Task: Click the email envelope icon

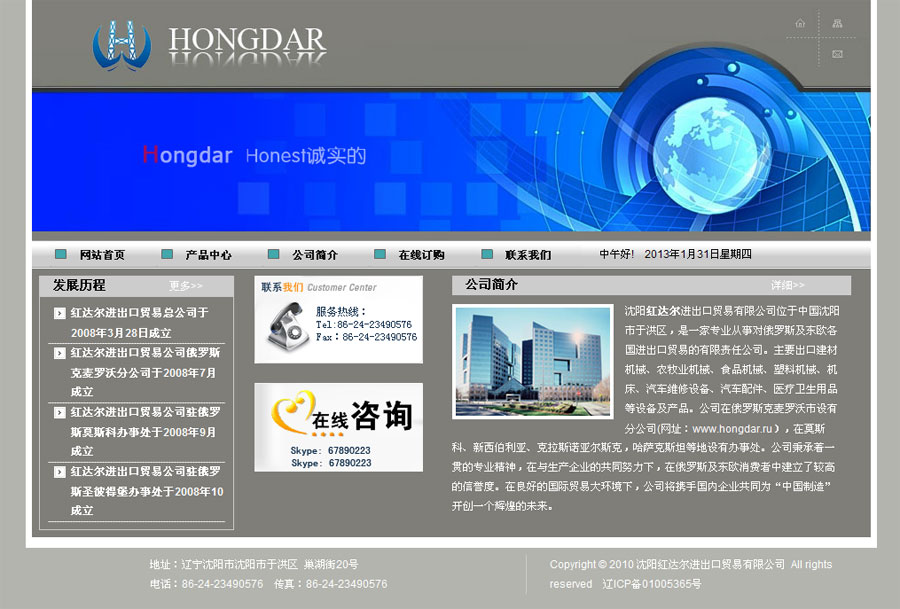Action: click(837, 54)
